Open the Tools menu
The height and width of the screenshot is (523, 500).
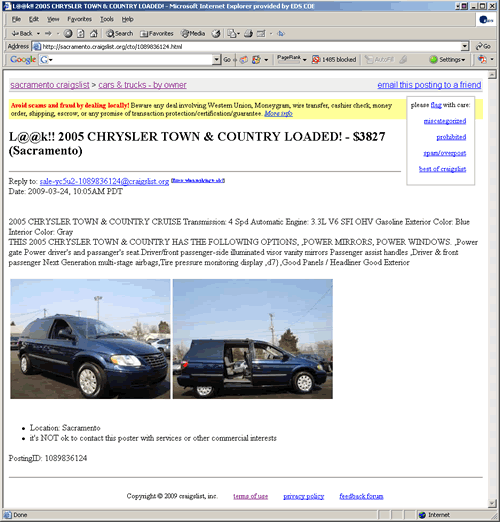(x=107, y=19)
